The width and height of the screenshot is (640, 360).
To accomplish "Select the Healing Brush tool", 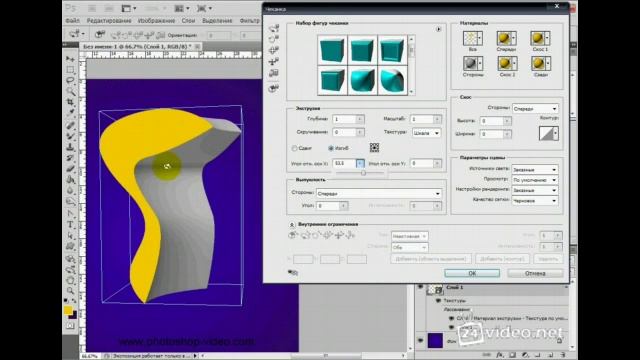I will (x=71, y=125).
